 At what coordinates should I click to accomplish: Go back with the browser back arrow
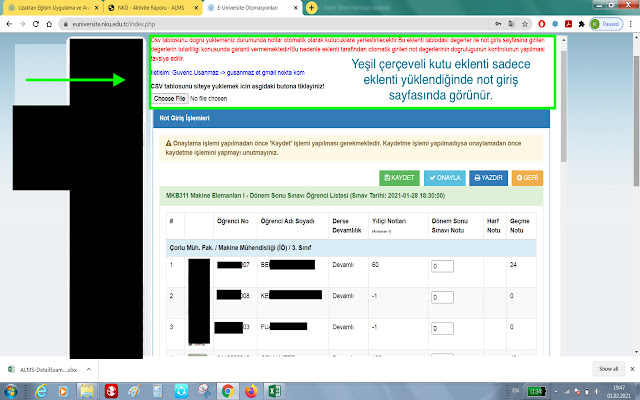click(x=9, y=24)
